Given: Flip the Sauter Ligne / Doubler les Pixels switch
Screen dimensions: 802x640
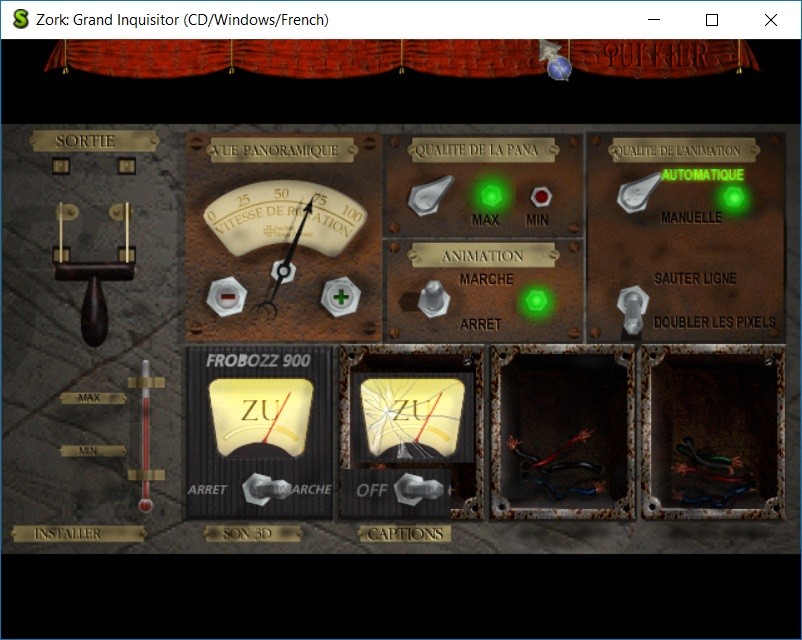Looking at the screenshot, I should coord(632,310).
